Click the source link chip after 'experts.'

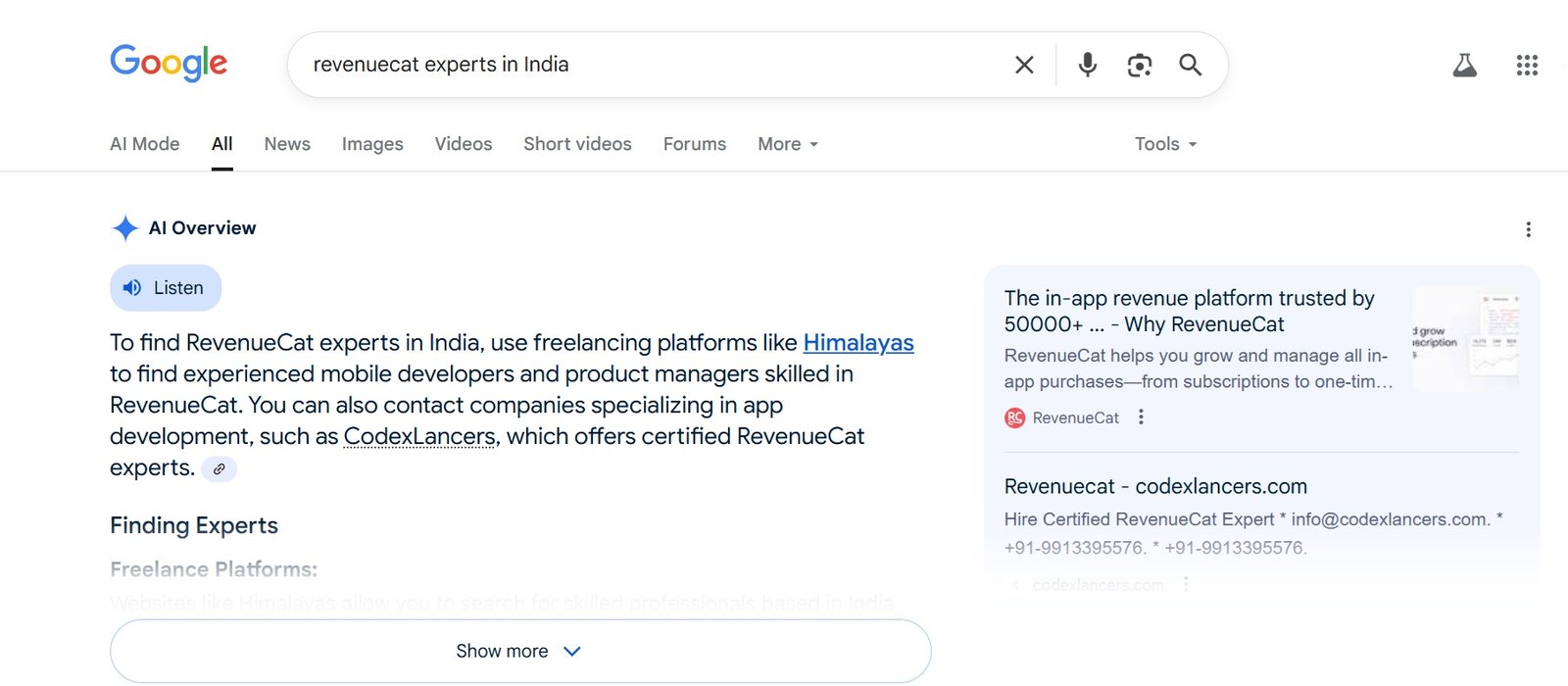[x=220, y=469]
